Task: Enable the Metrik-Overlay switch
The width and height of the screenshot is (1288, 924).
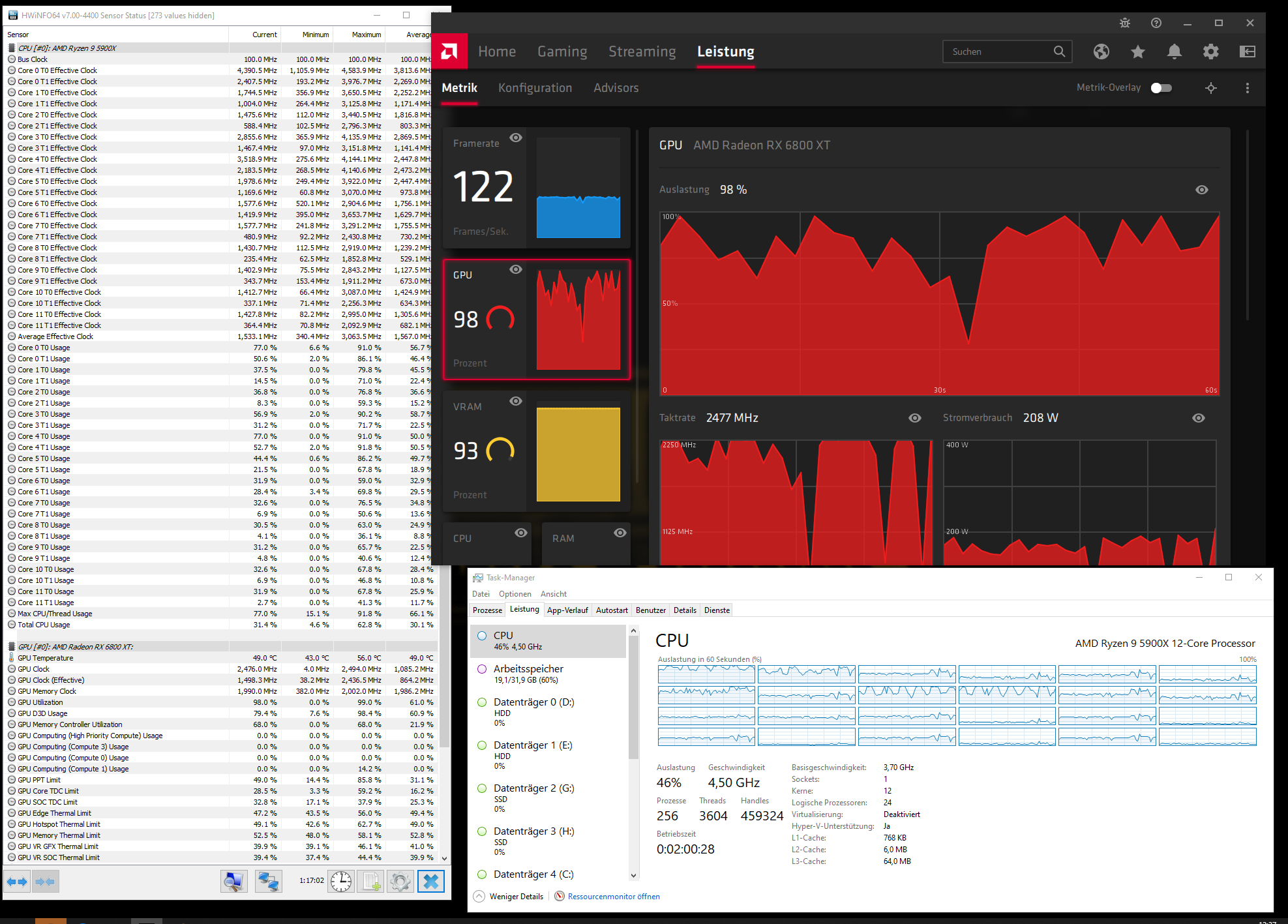Action: (1161, 87)
